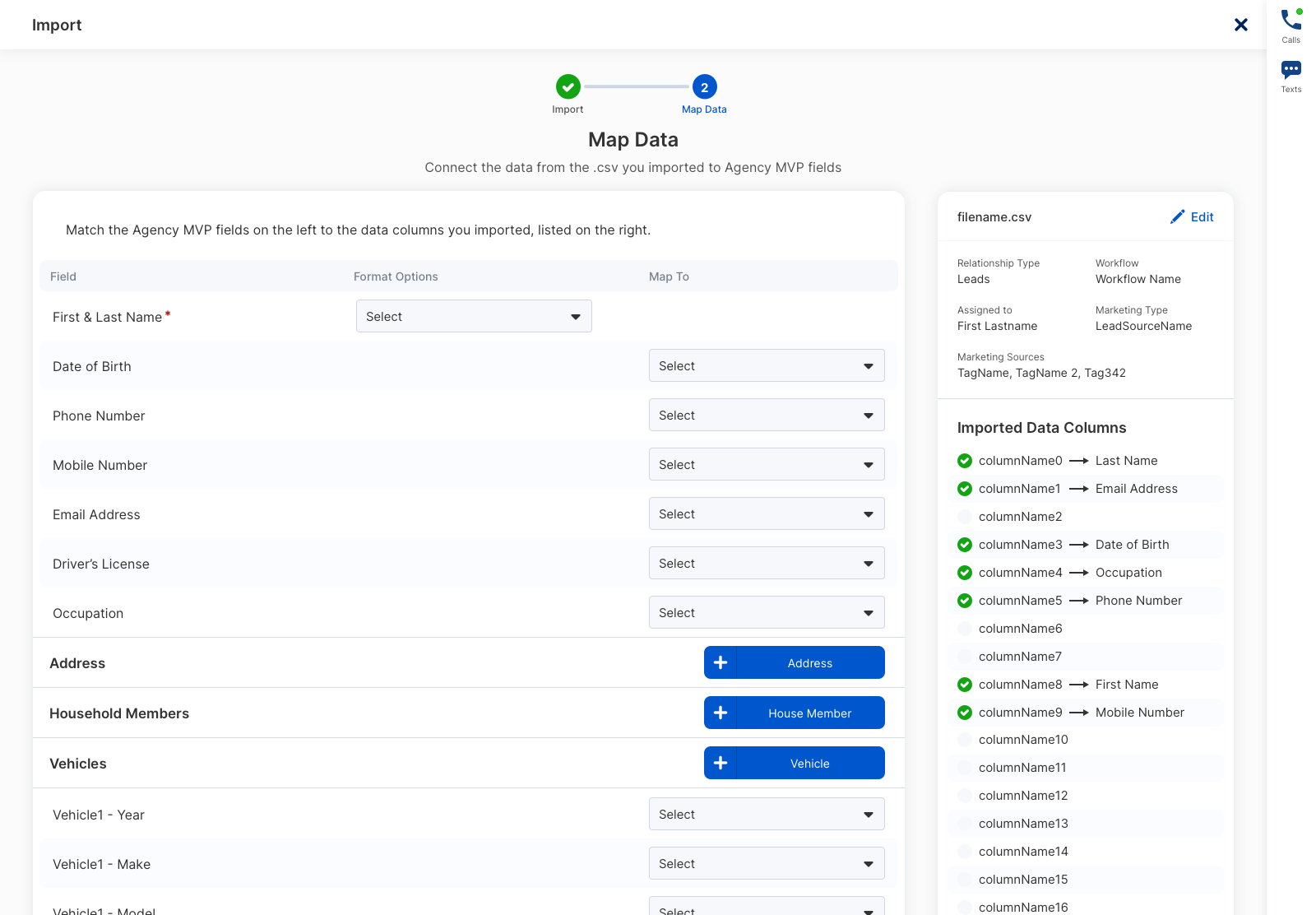Toggle the green check for columnName8
Screen dimensions: 1316x915
pos(965,685)
